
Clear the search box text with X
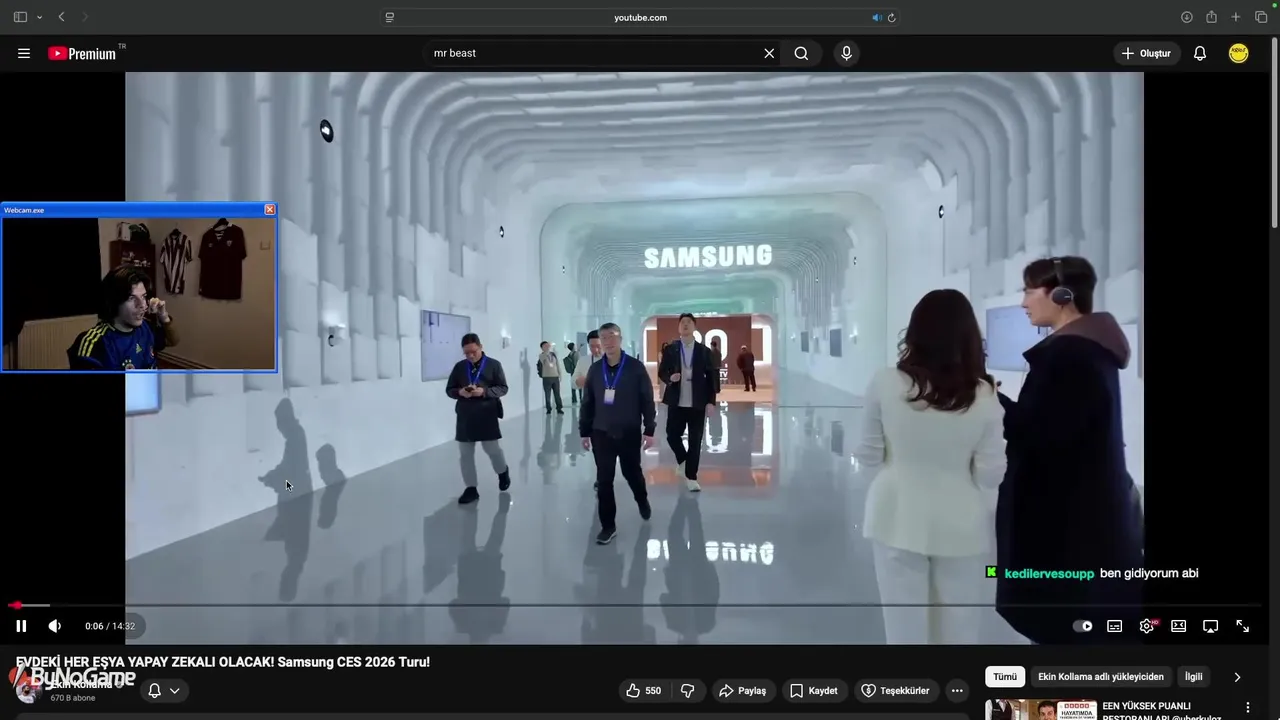[x=769, y=53]
